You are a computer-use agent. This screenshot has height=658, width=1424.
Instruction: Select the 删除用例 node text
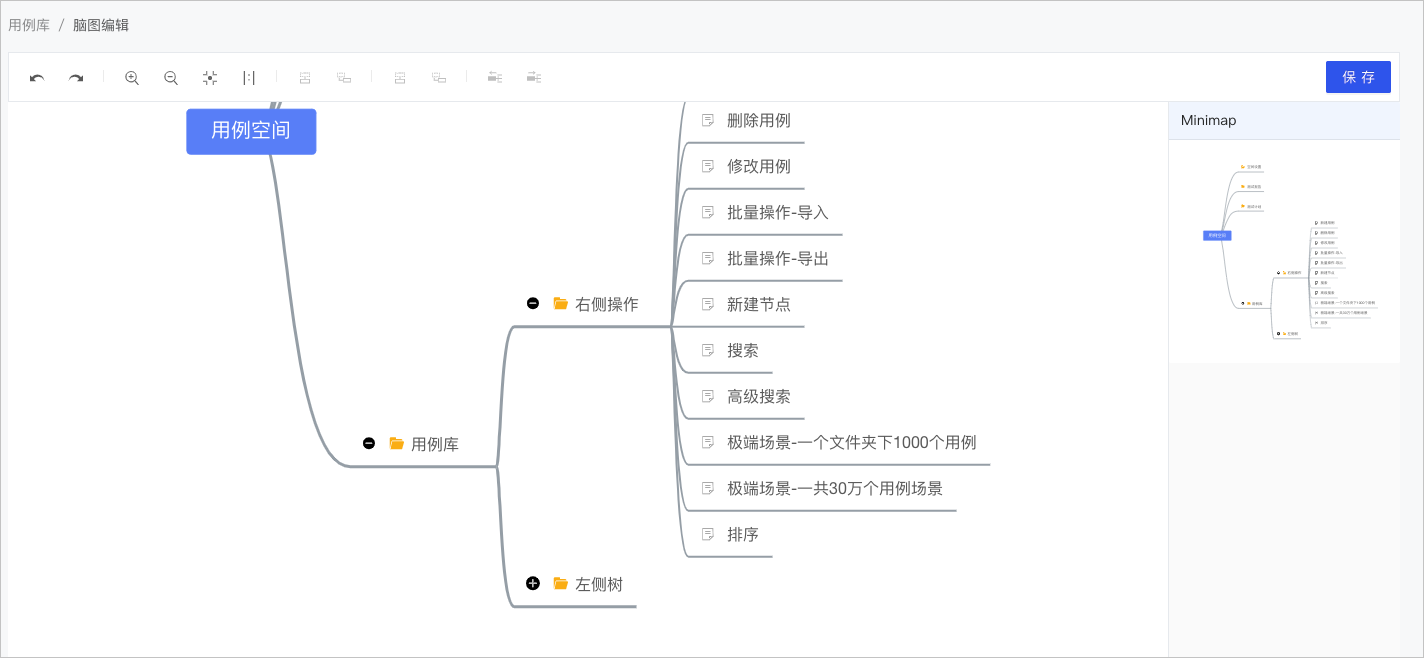click(x=759, y=120)
